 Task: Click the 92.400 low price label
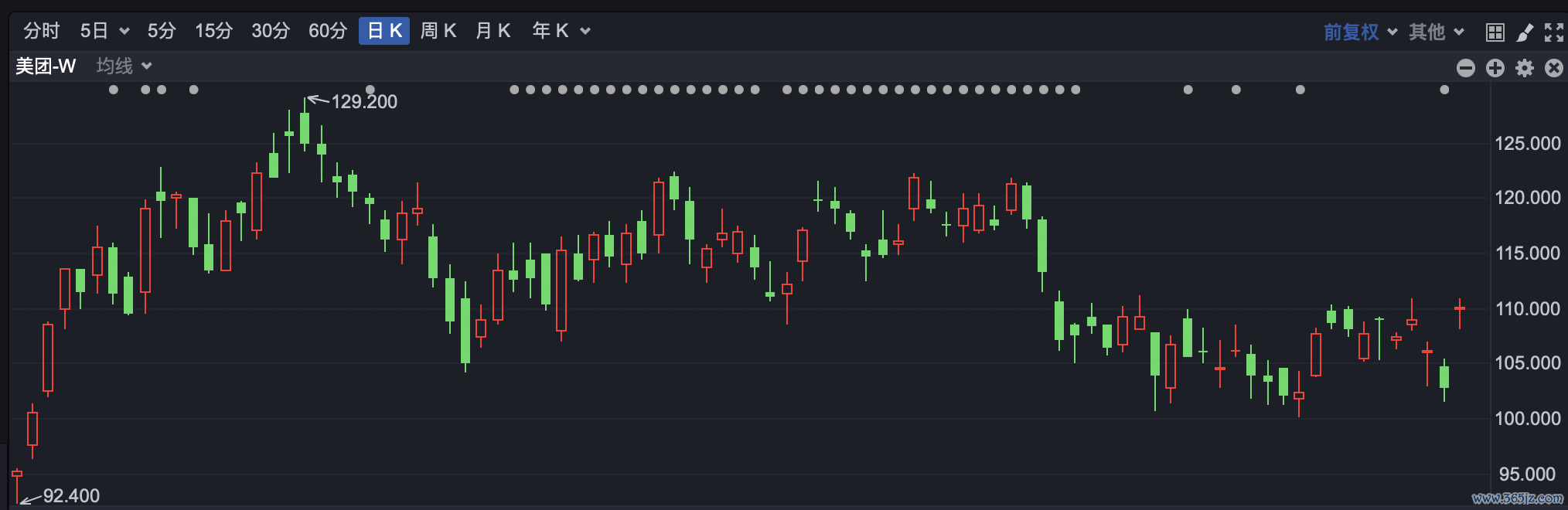[71, 496]
